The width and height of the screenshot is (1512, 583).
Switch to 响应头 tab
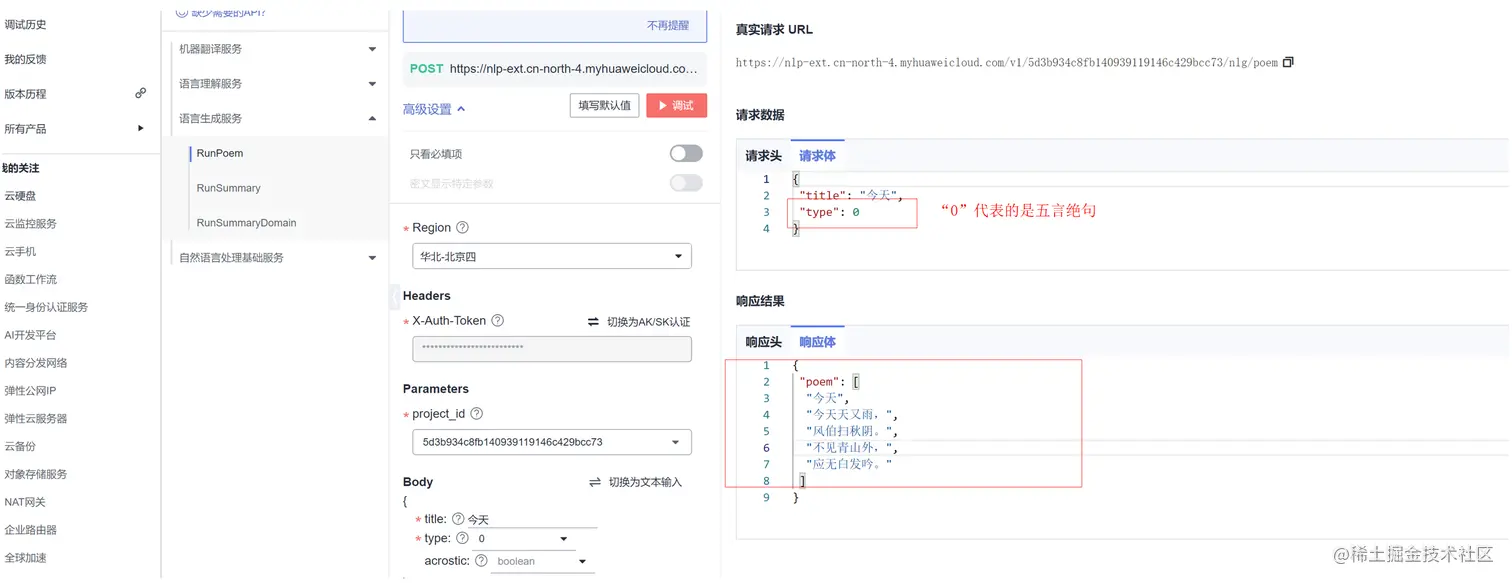point(763,342)
